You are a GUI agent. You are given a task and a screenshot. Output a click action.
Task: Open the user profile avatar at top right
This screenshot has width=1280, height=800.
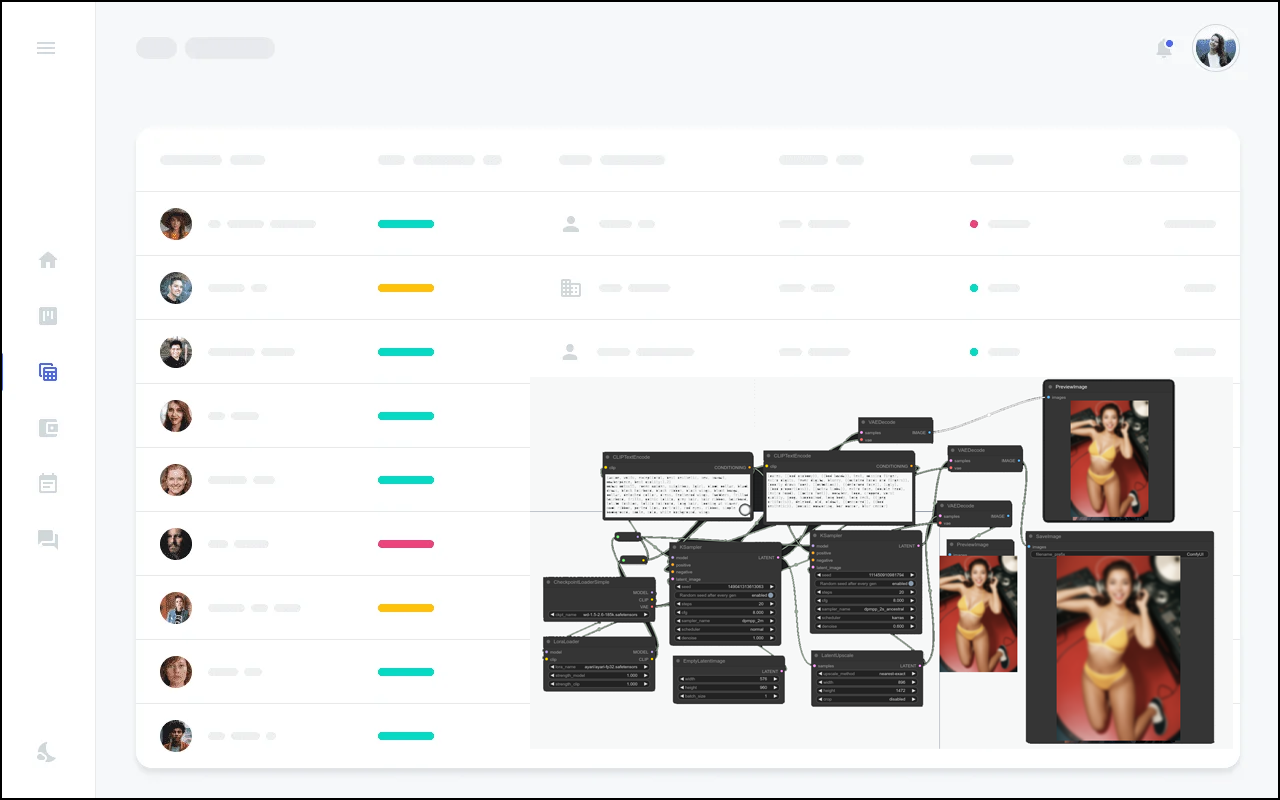(1215, 48)
